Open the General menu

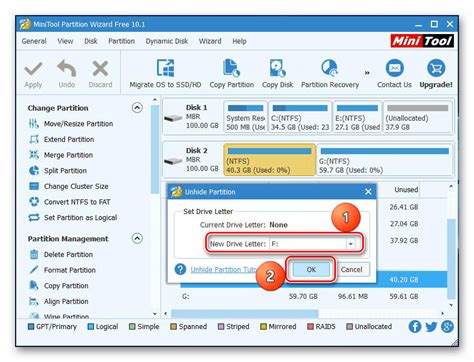(x=34, y=41)
